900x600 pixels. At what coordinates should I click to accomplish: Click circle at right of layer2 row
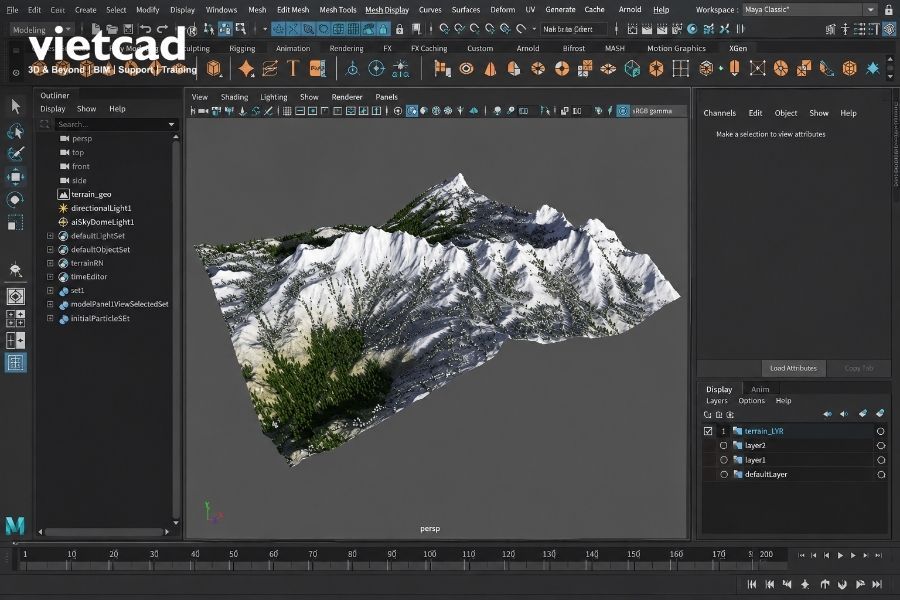[881, 446]
